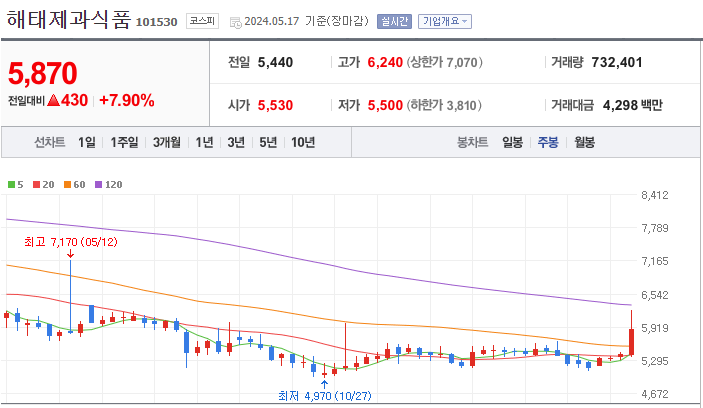
Task: Click the 6,542 y-axis price label
Action: click(x=655, y=295)
